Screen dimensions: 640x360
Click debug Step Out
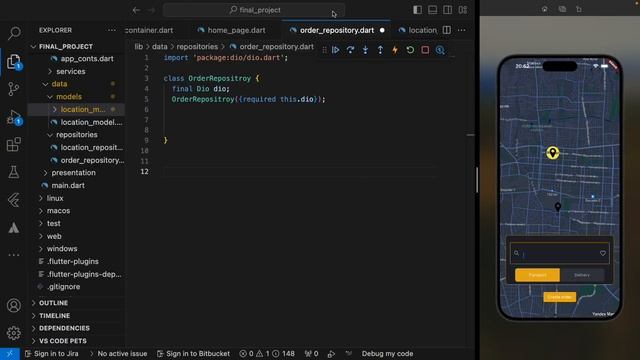[x=380, y=50]
